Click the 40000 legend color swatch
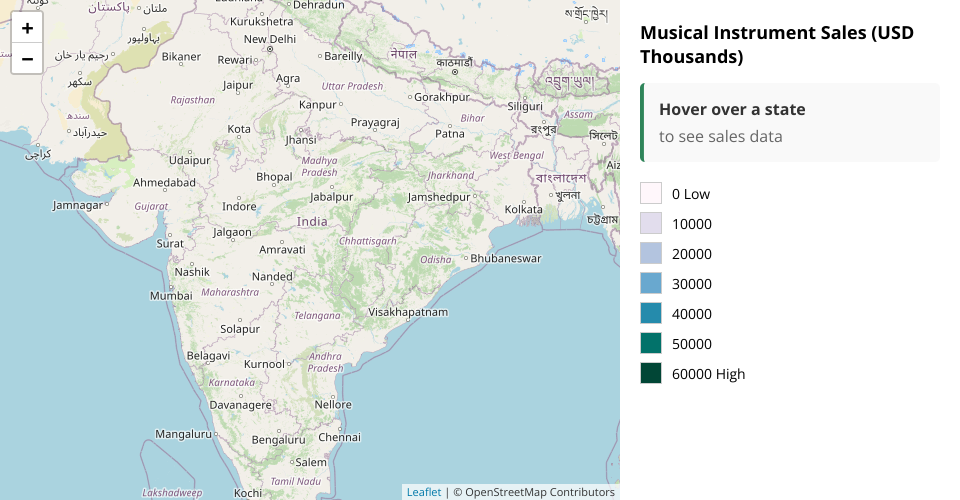 click(x=651, y=314)
